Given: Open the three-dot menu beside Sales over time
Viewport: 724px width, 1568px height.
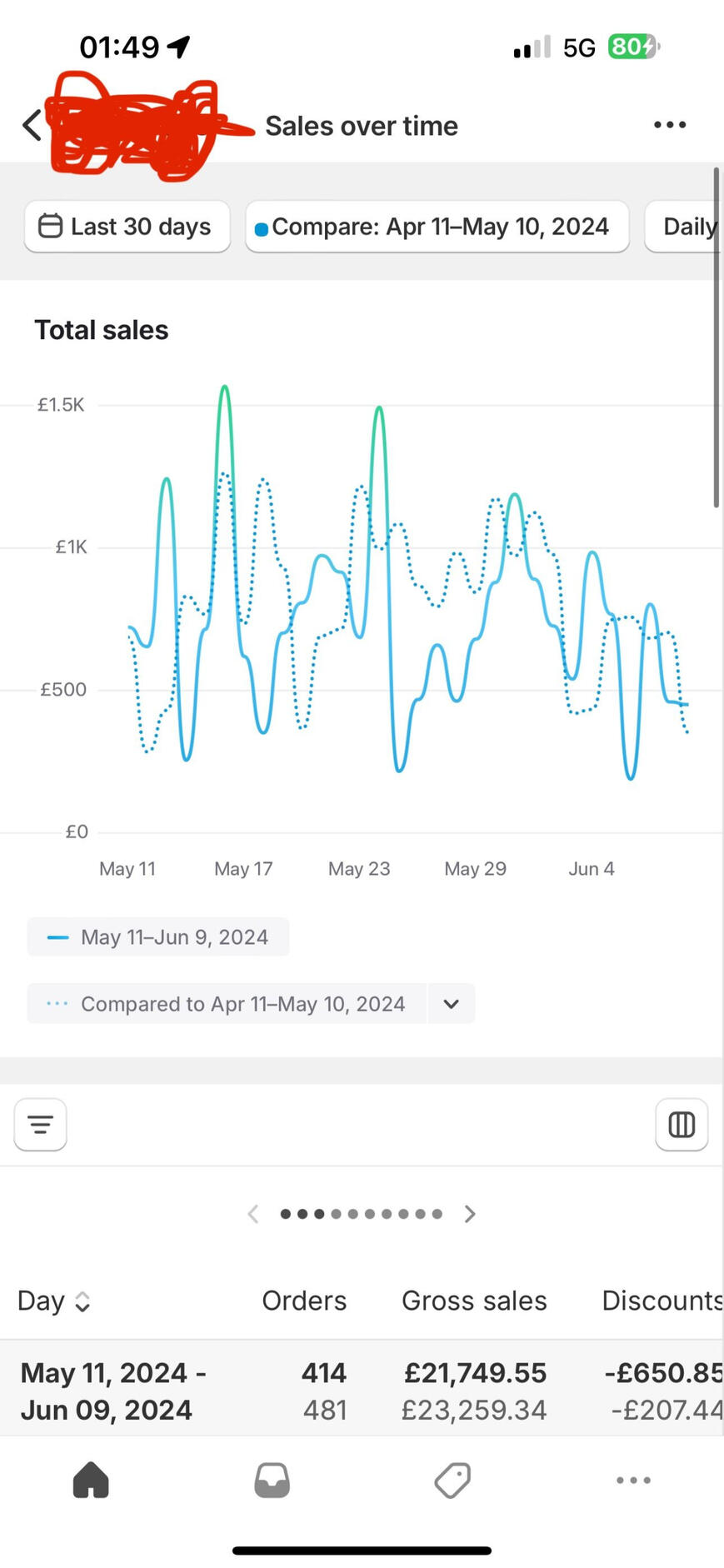Looking at the screenshot, I should tap(669, 125).
